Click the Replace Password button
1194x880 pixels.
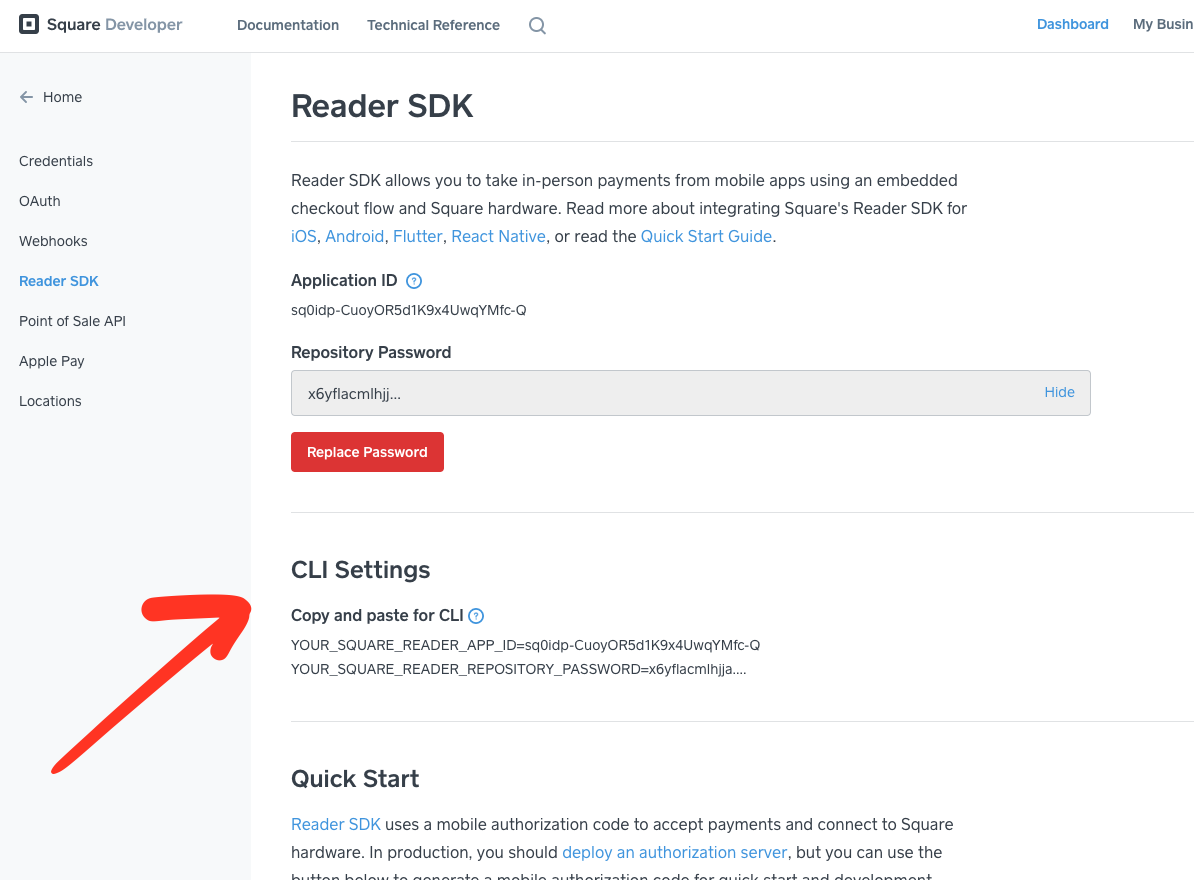tap(367, 452)
